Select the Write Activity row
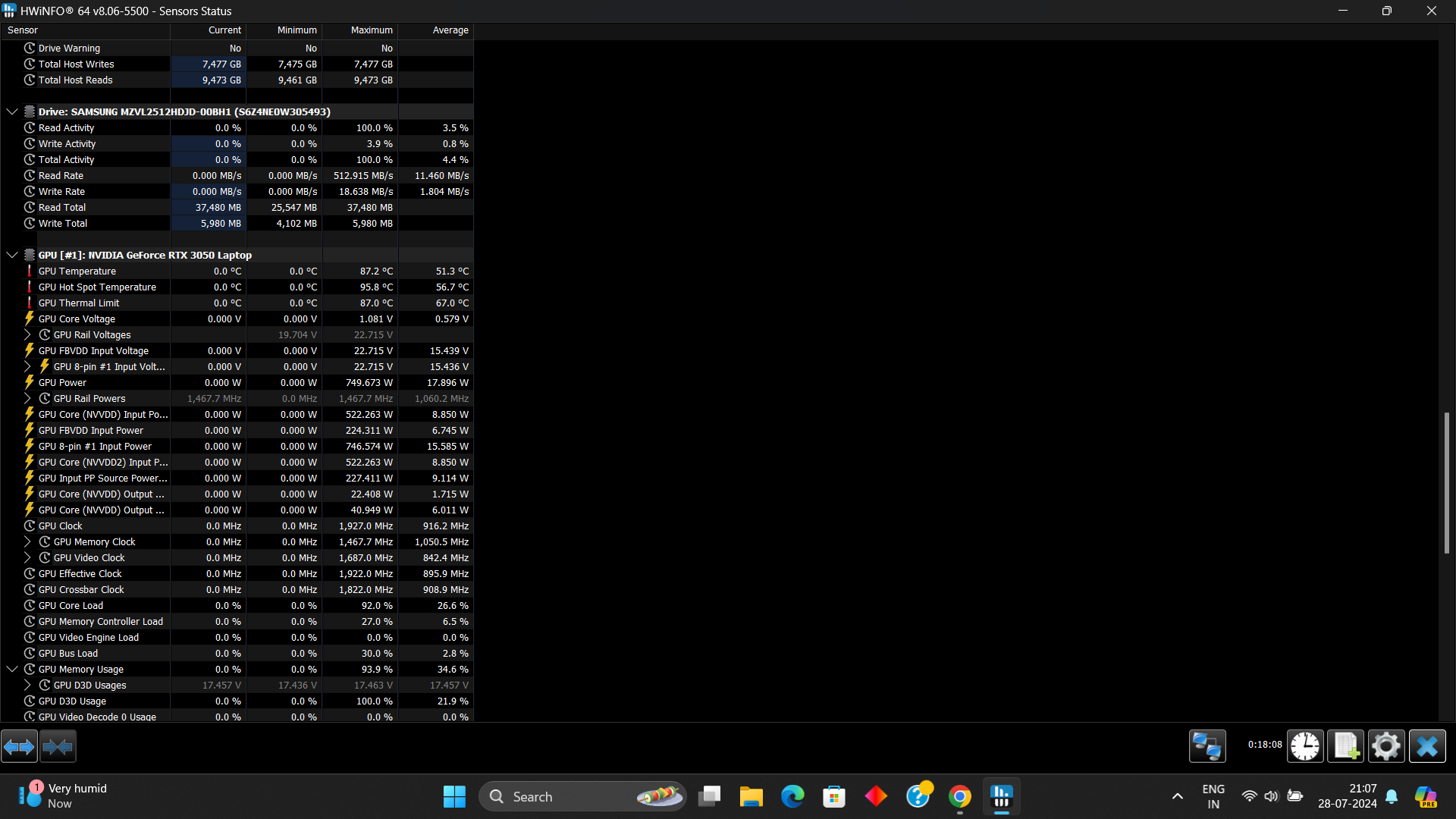This screenshot has width=1456, height=819. point(237,144)
